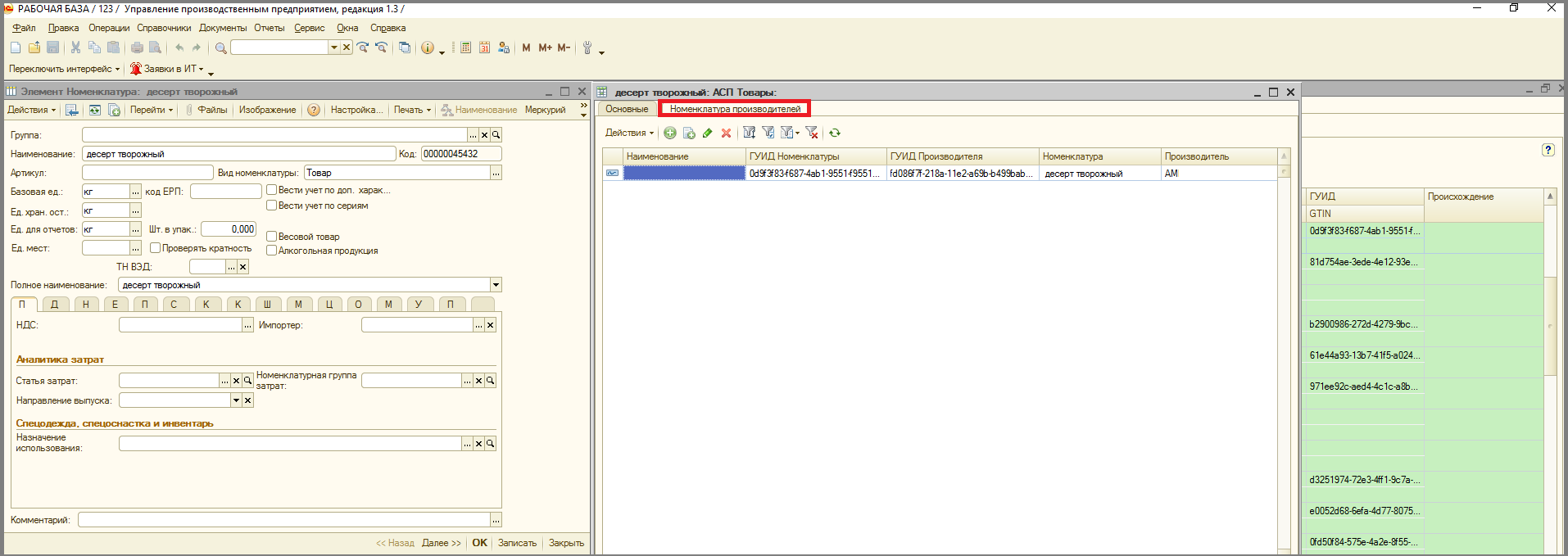Screen dimensions: 1568x556
Task: Expand the Направление выпуска dropdown arrow
Action: pos(236,400)
